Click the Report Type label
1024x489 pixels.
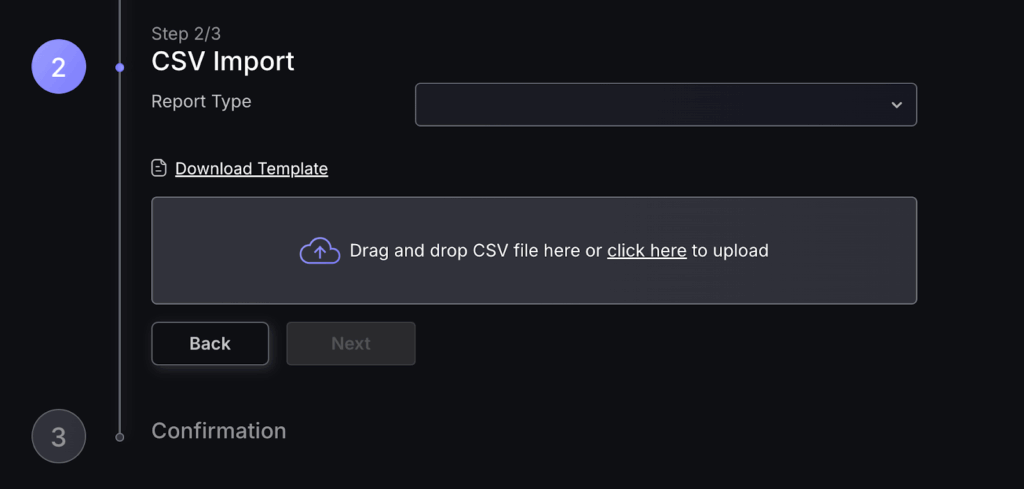tap(201, 101)
